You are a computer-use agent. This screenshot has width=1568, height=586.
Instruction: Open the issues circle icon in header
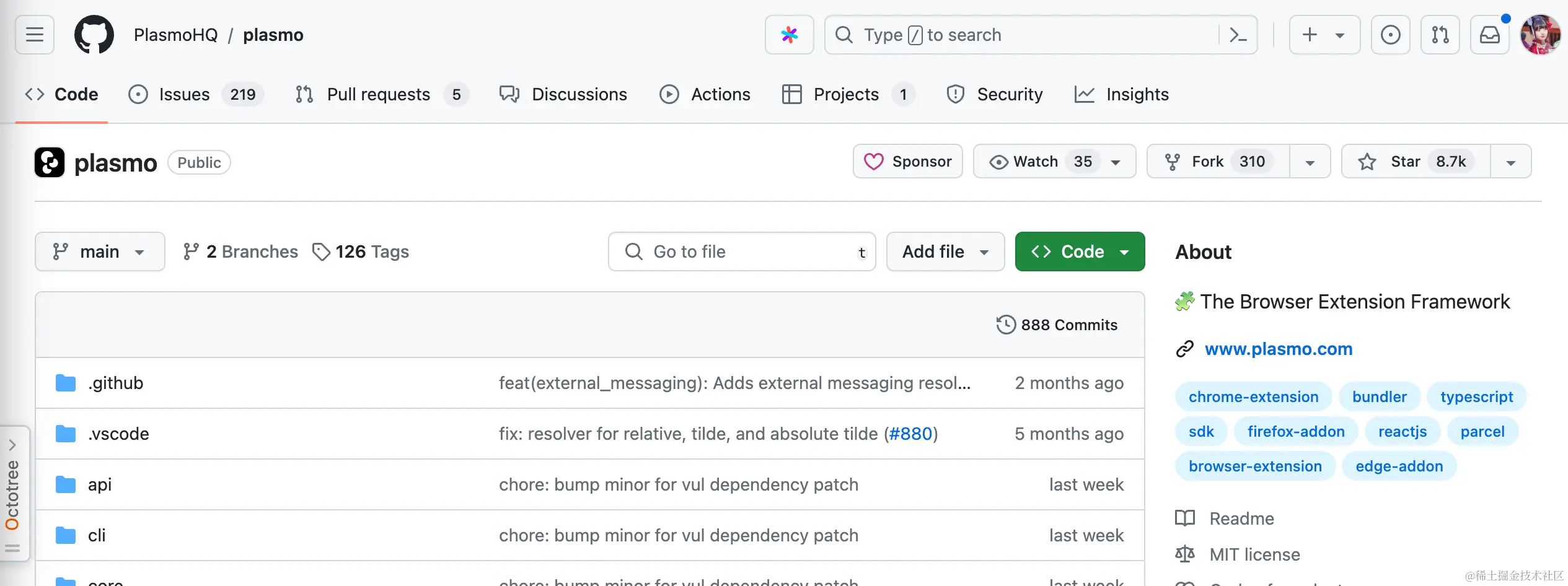tap(1390, 35)
